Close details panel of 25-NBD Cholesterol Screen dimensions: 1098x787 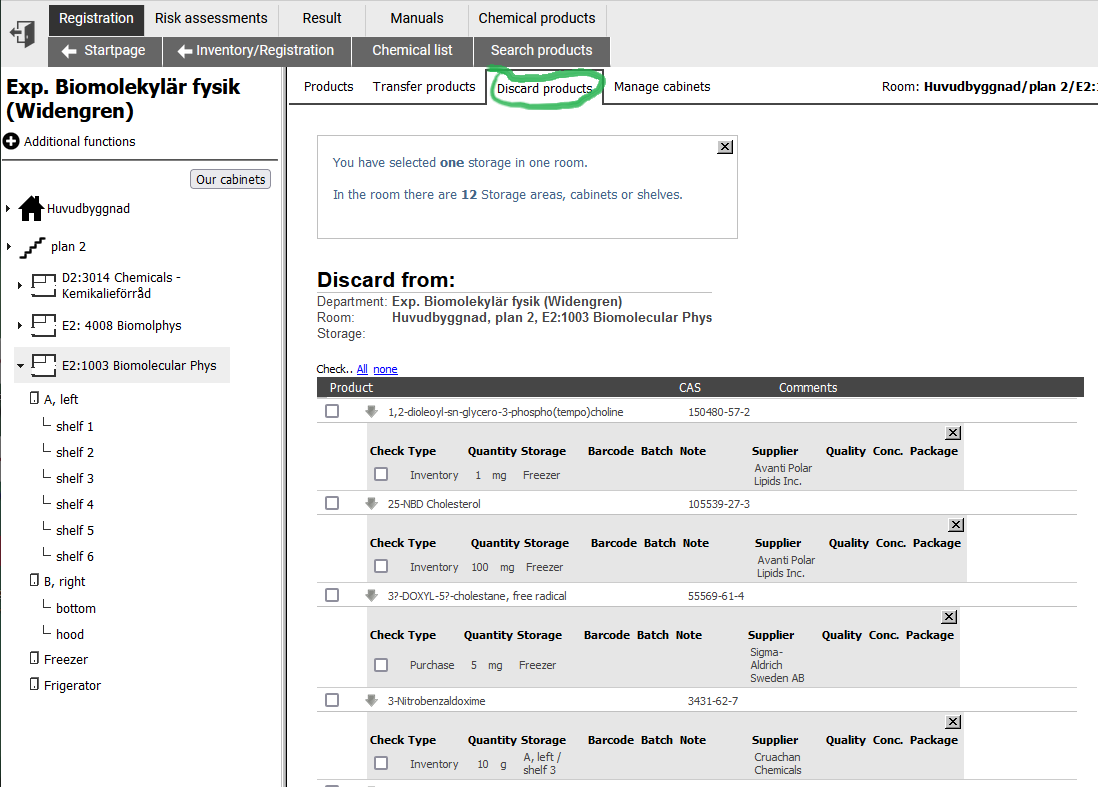pos(956,524)
